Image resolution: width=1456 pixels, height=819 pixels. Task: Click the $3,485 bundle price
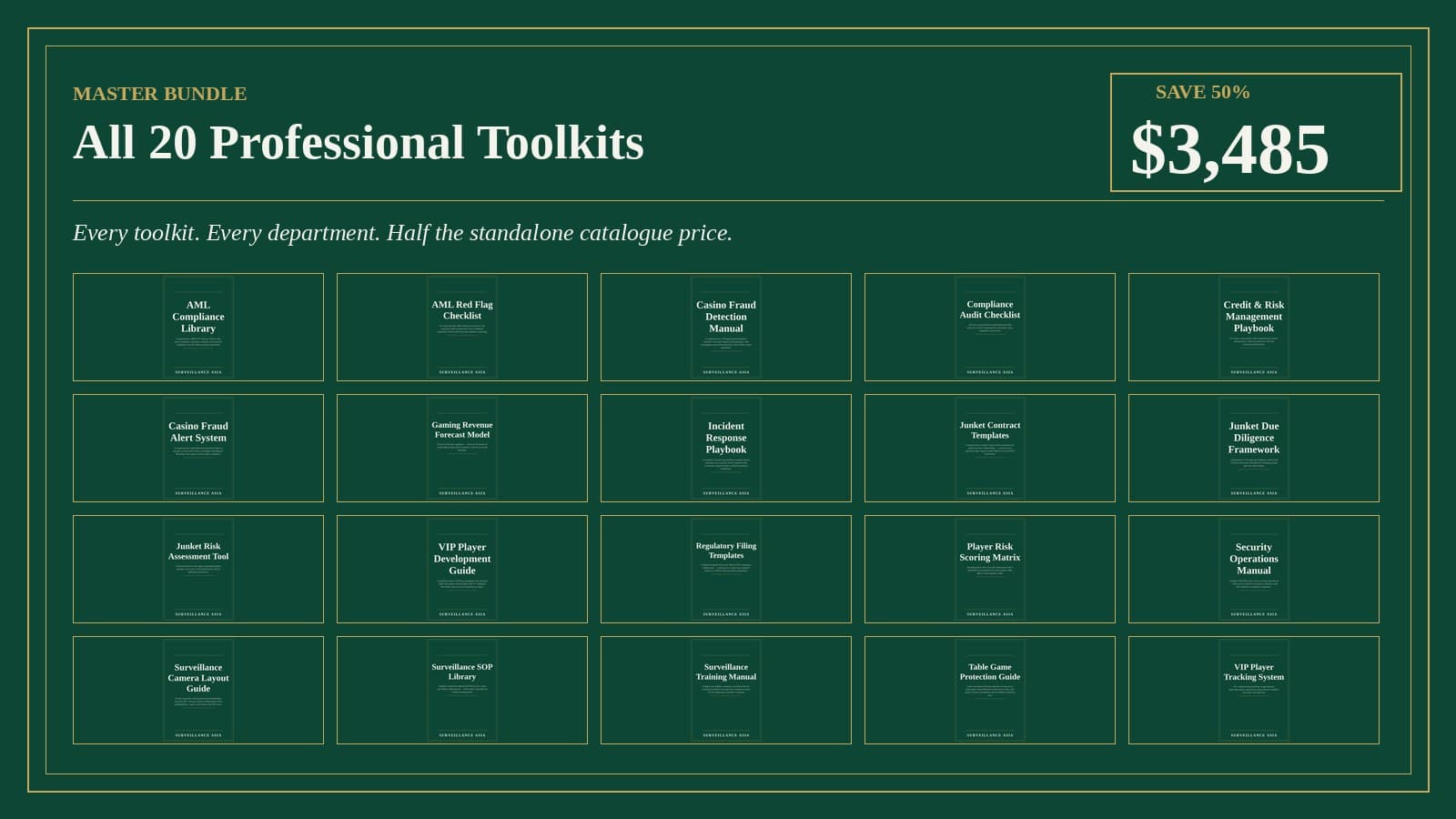pyautogui.click(x=1229, y=149)
